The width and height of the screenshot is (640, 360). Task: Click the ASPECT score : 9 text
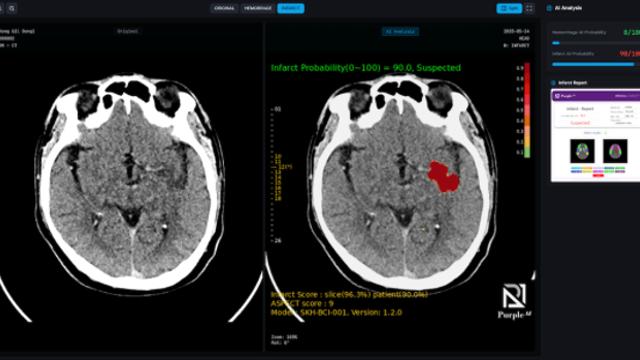302,303
